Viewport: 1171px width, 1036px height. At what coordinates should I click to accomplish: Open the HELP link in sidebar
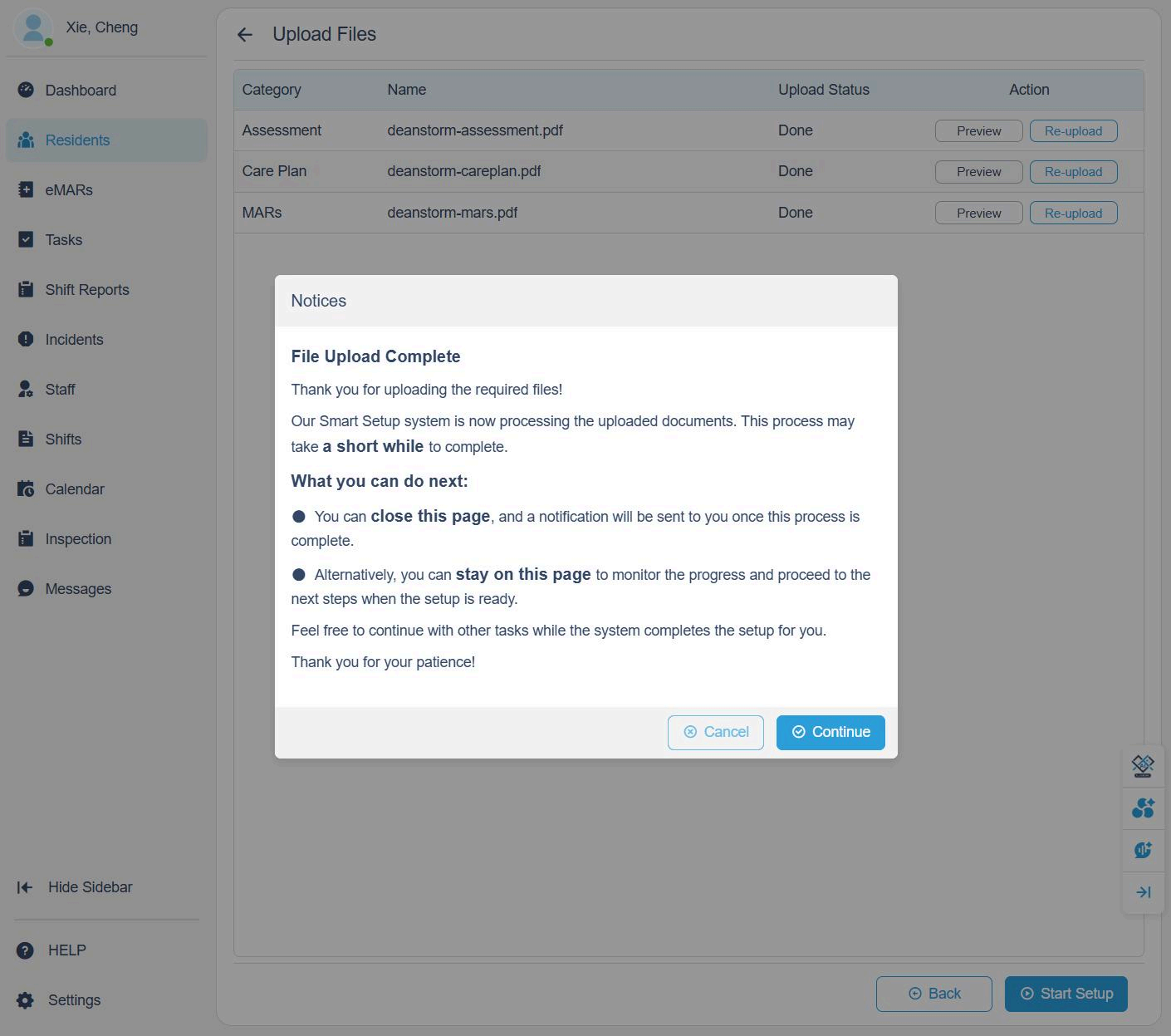tap(66, 950)
